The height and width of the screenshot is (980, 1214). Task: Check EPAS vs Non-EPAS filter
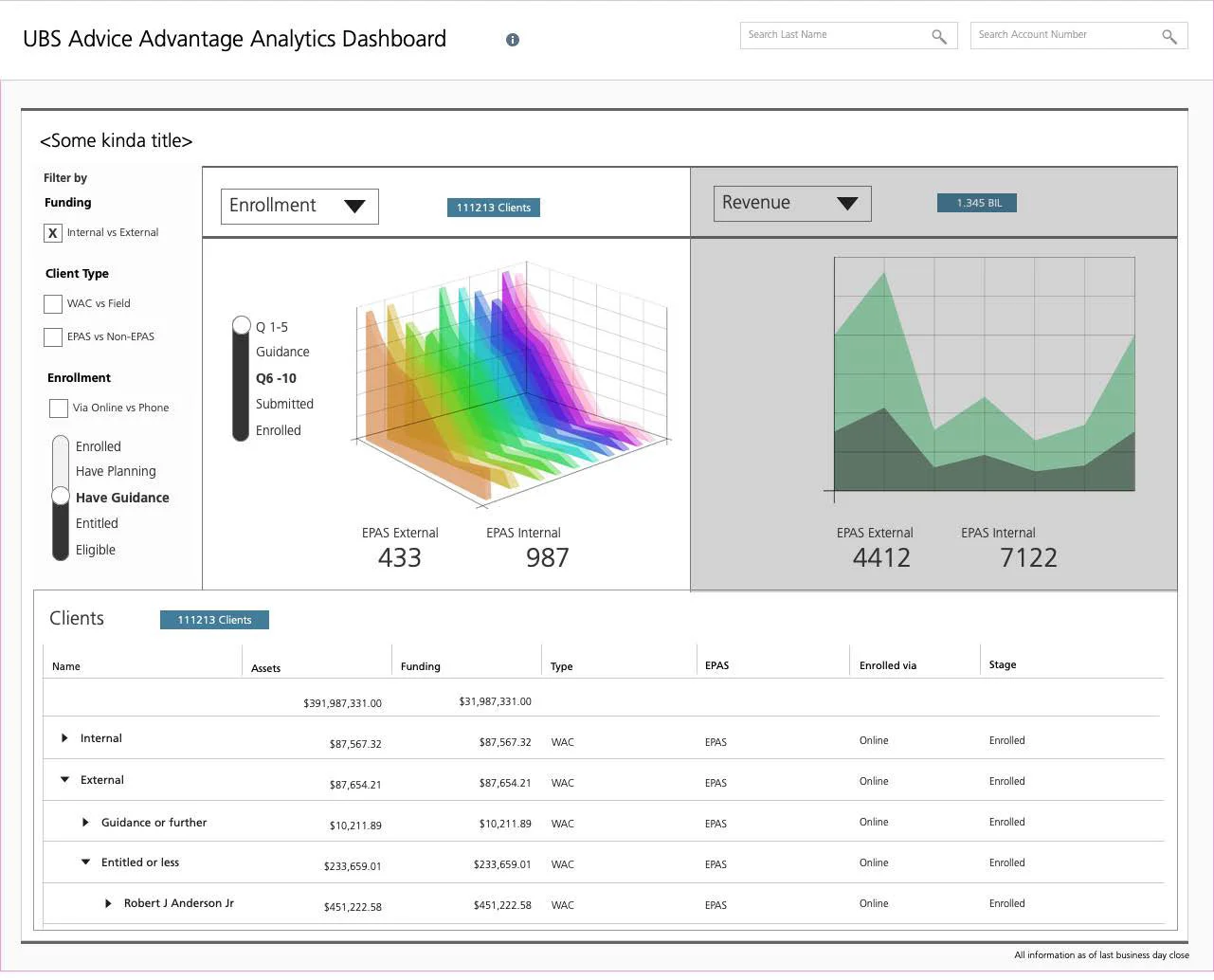(53, 337)
